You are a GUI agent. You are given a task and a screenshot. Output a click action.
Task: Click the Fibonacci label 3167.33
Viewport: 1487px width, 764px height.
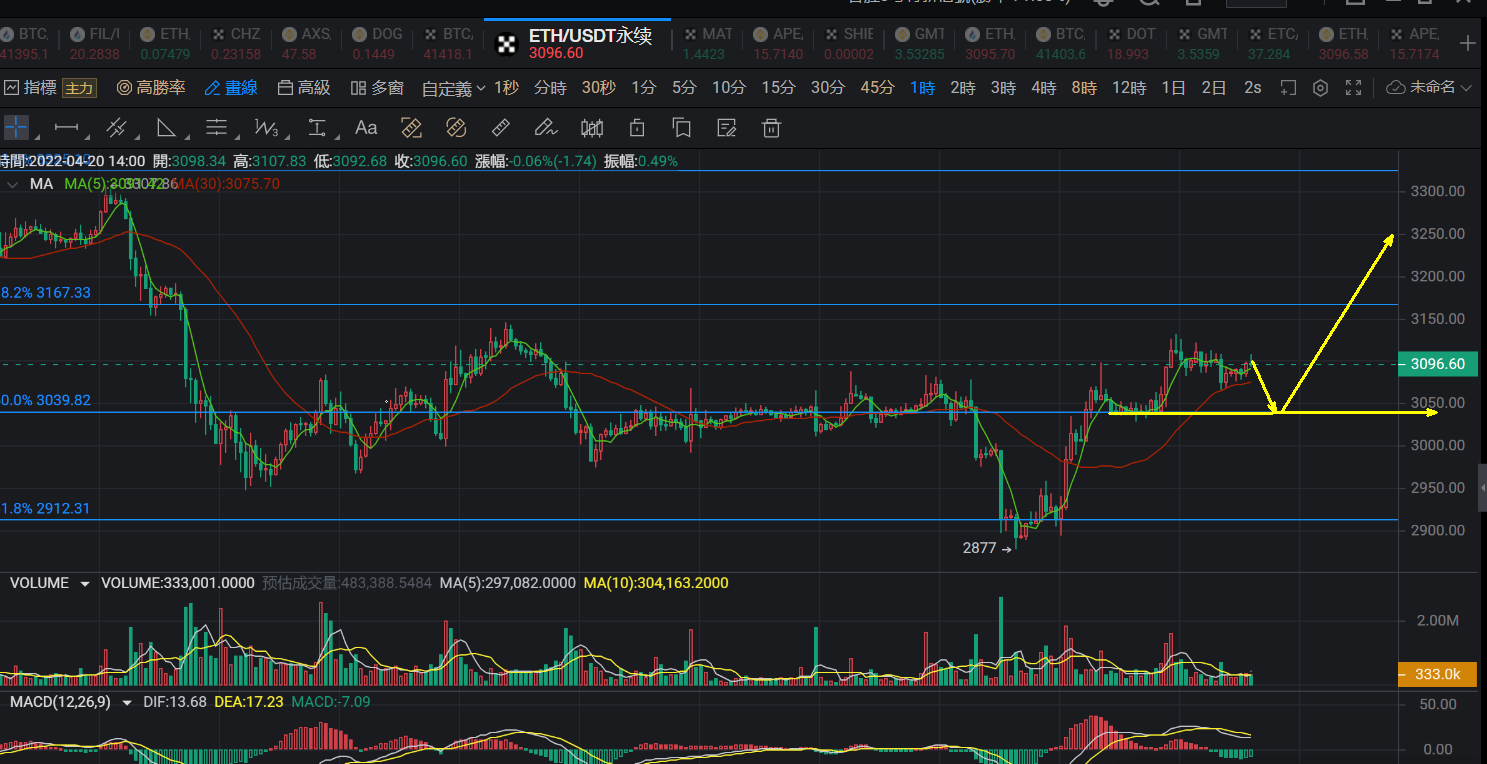[x=46, y=293]
